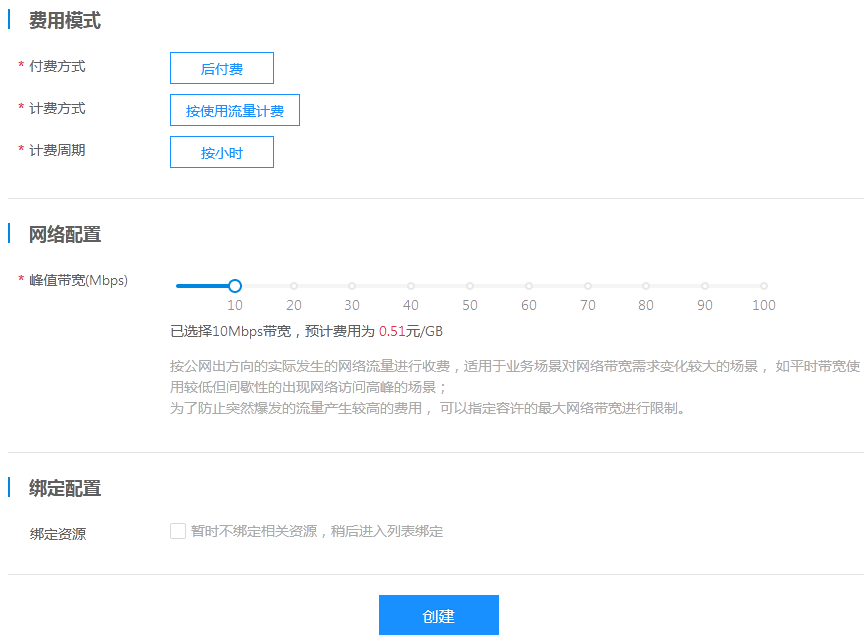Choose 按小时 as the billing cycle
Image resolution: width=864 pixels, height=638 pixels.
point(221,151)
